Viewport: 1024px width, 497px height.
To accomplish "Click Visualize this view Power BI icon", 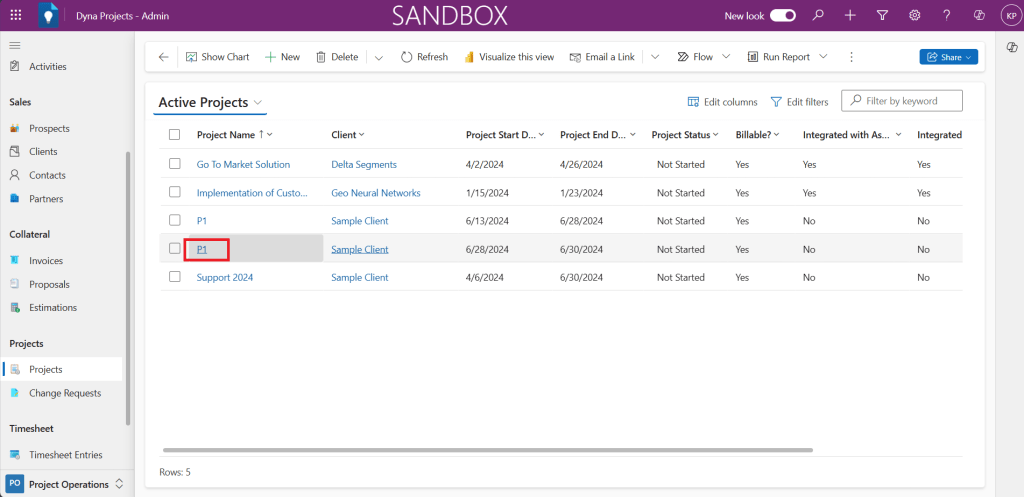I will (468, 57).
